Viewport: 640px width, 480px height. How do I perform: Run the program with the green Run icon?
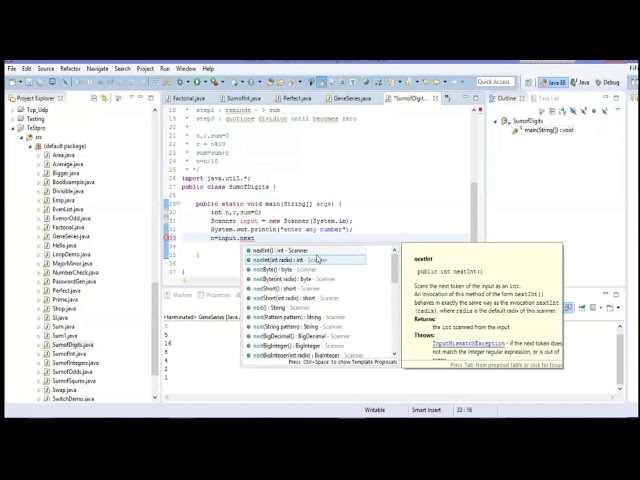click(197, 82)
